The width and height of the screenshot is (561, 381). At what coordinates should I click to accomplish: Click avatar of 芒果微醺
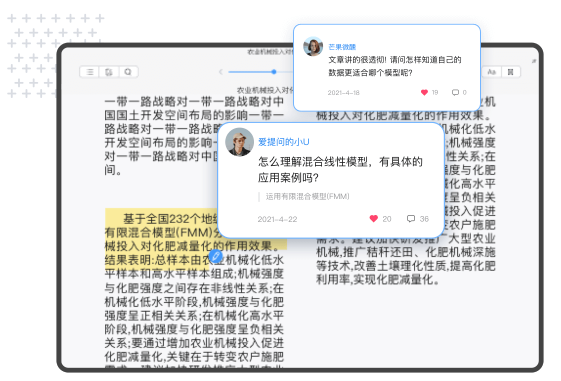coord(313,47)
